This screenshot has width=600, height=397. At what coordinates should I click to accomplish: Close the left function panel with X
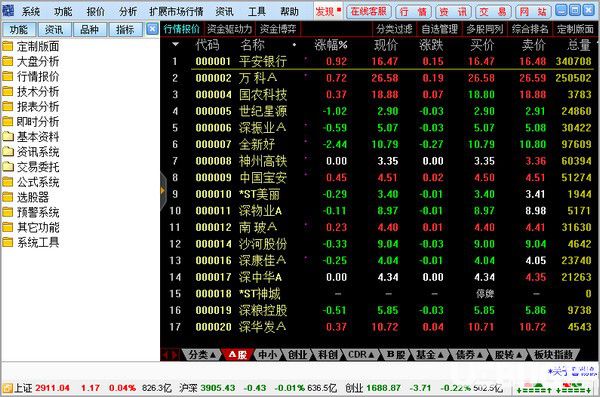click(x=152, y=29)
